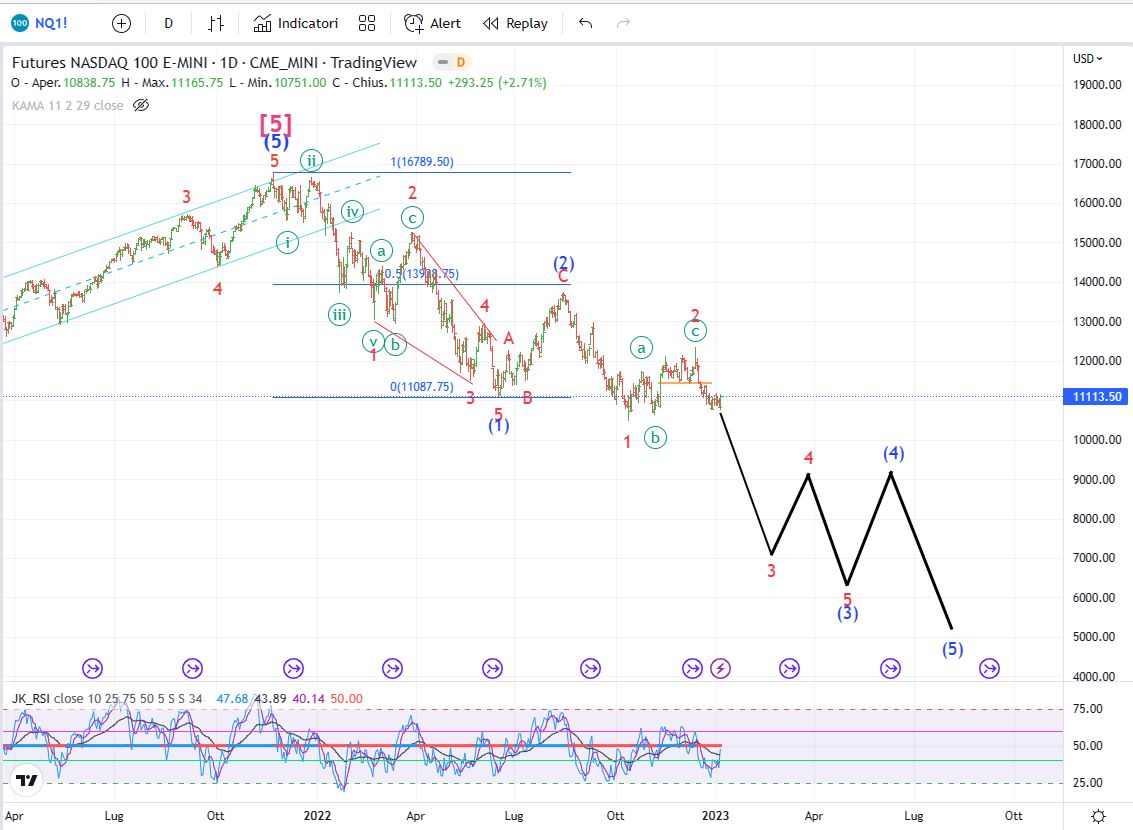This screenshot has width=1133, height=830.
Task: Select the circled i wave label
Action: coord(288,242)
